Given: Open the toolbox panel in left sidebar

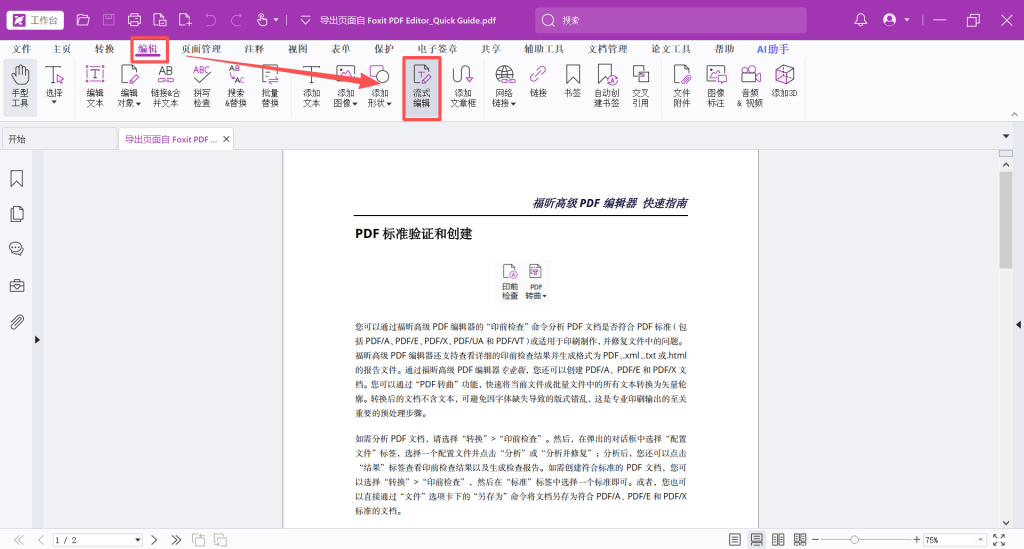Looking at the screenshot, I should pyautogui.click(x=17, y=286).
